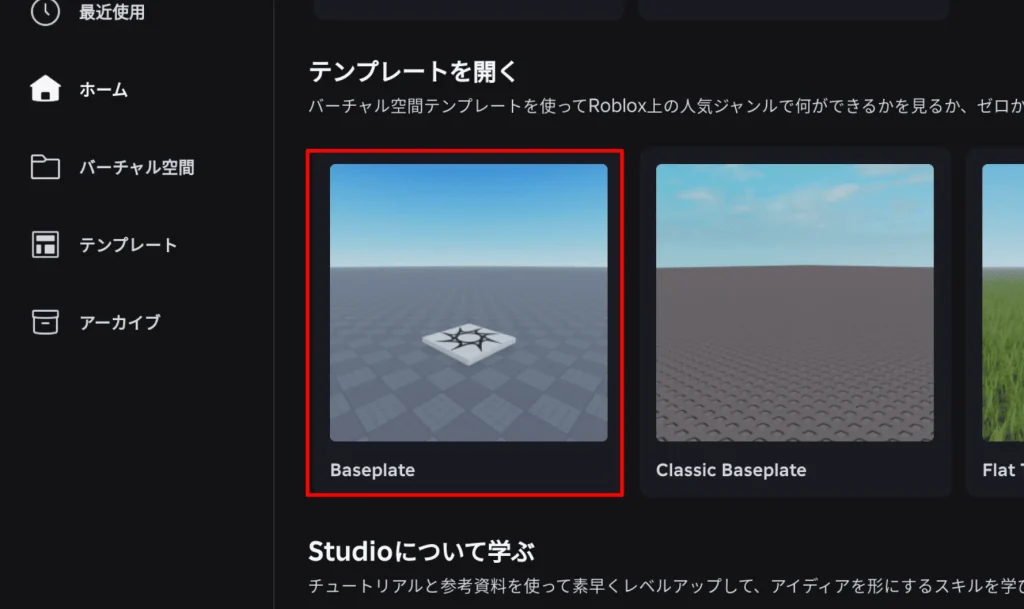
Task: Open the Baseplate template thumbnail
Action: [468, 302]
